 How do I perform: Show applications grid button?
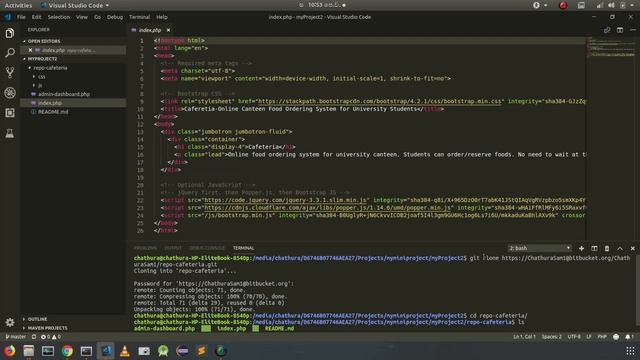coord(630,351)
